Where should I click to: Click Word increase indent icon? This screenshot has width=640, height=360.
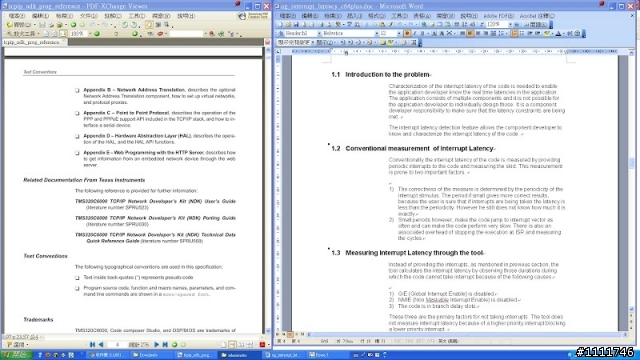point(537,33)
